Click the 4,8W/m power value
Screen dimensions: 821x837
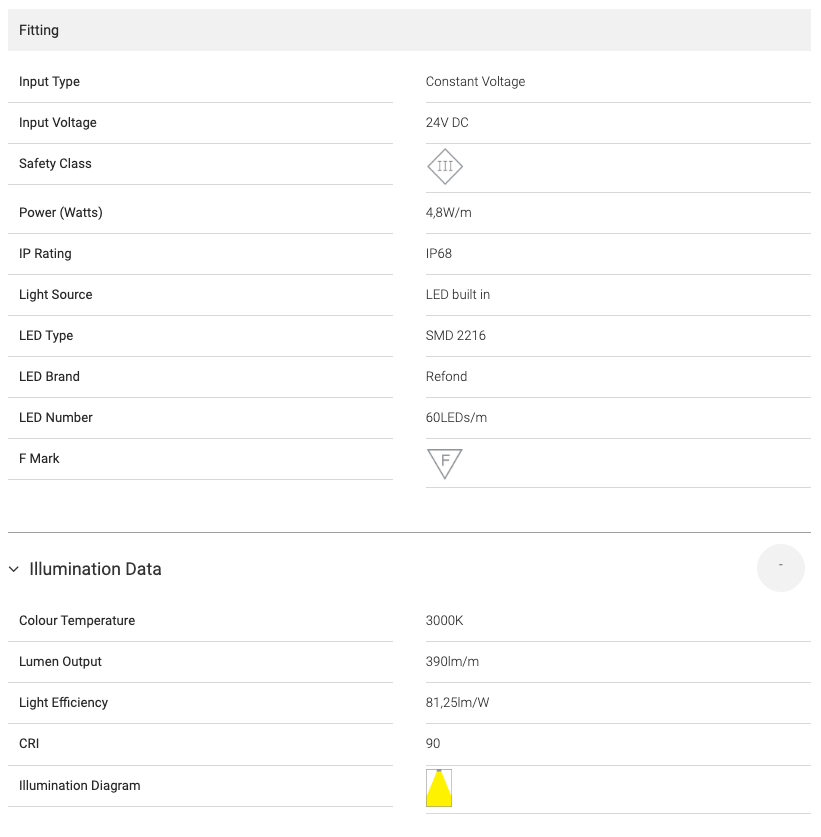448,212
